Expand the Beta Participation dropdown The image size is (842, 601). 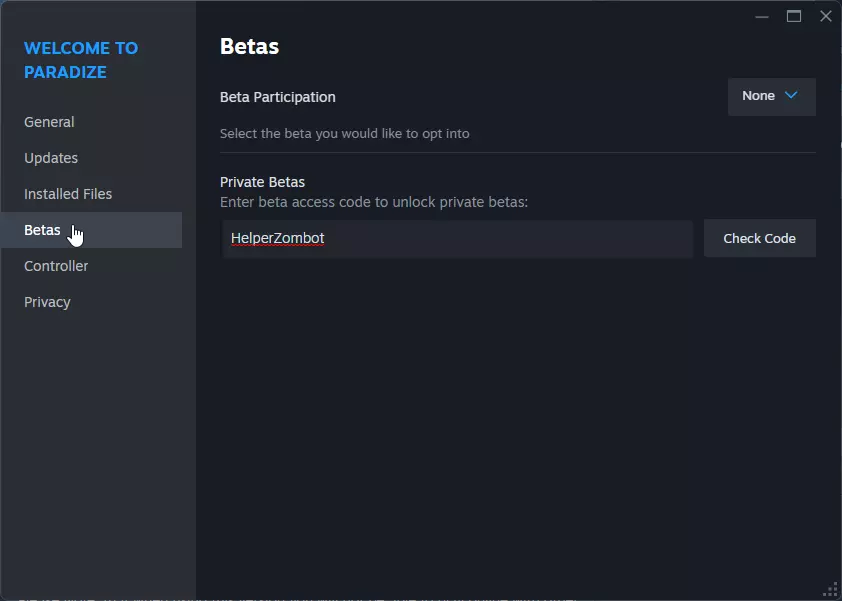click(771, 96)
